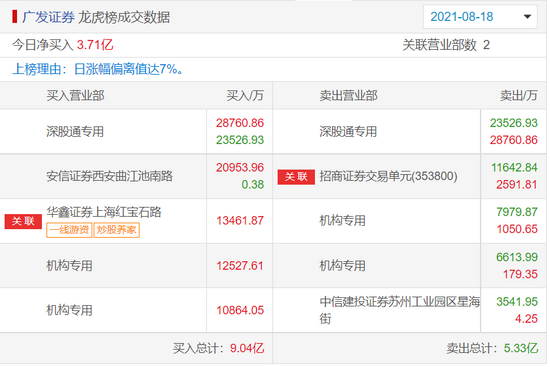Click the 买入/万 column header
This screenshot has height=367, width=550.
(245, 95)
